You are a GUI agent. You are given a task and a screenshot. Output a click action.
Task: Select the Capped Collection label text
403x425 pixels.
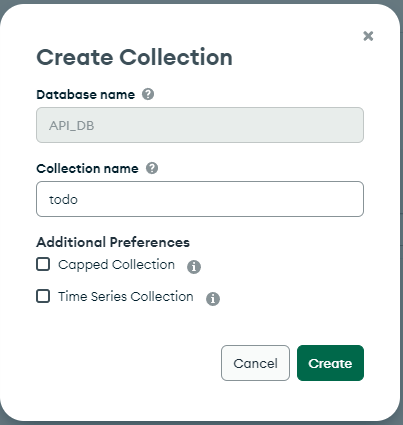116,265
